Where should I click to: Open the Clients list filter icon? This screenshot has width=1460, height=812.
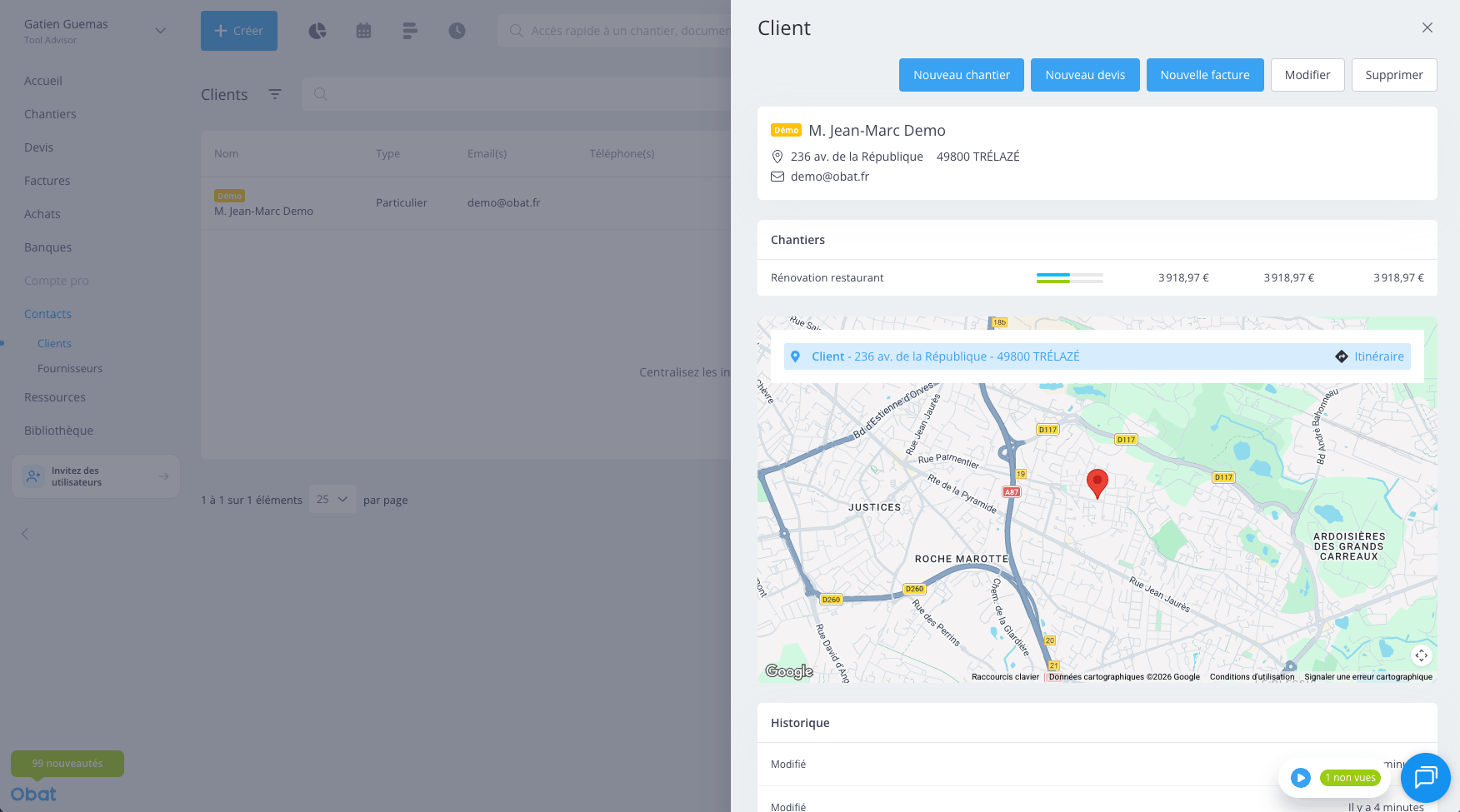(275, 94)
